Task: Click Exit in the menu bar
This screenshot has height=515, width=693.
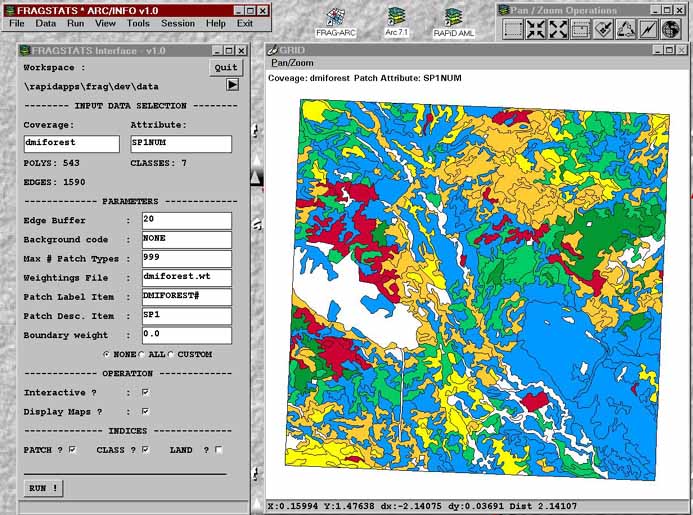Action: [244, 23]
